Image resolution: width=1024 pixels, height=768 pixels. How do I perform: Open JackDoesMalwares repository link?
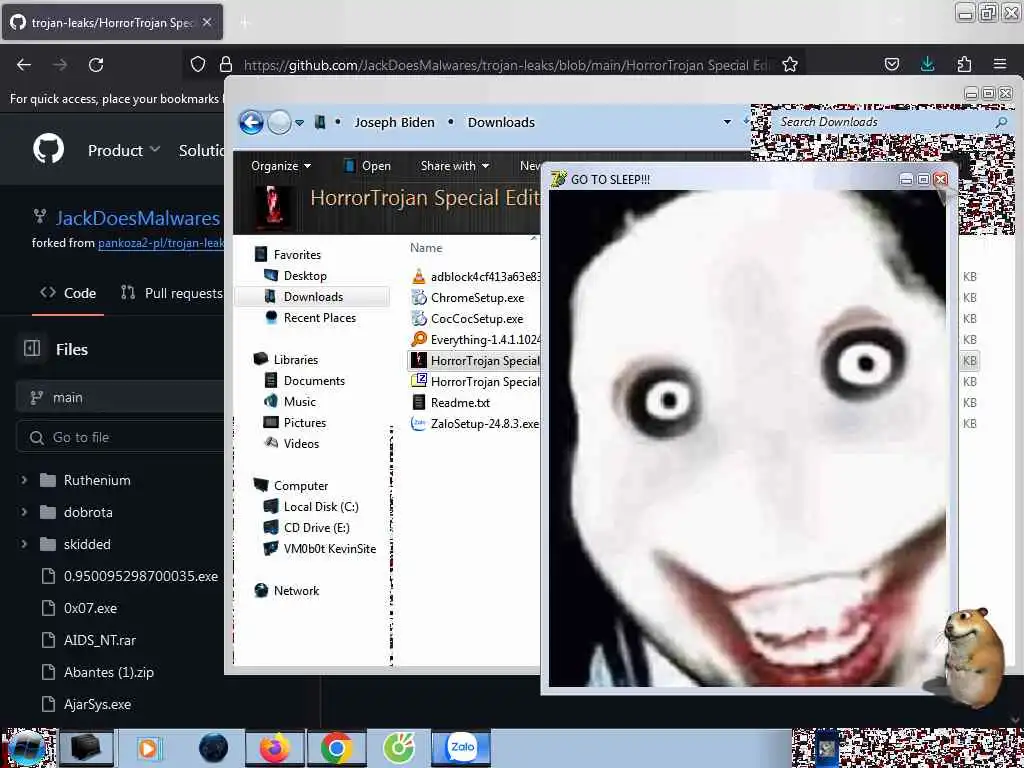tap(138, 218)
